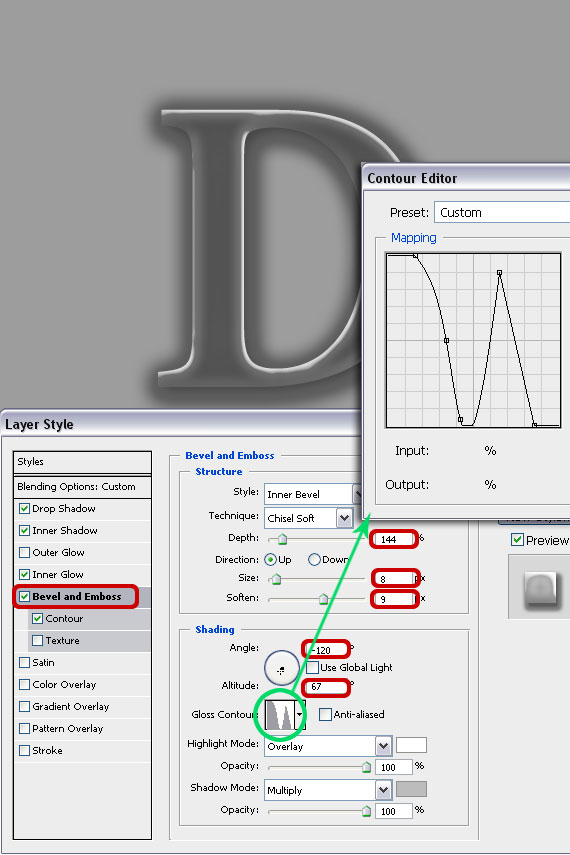The width and height of the screenshot is (570, 855).
Task: Enable the Anti-aliased checkbox
Action: tap(325, 714)
